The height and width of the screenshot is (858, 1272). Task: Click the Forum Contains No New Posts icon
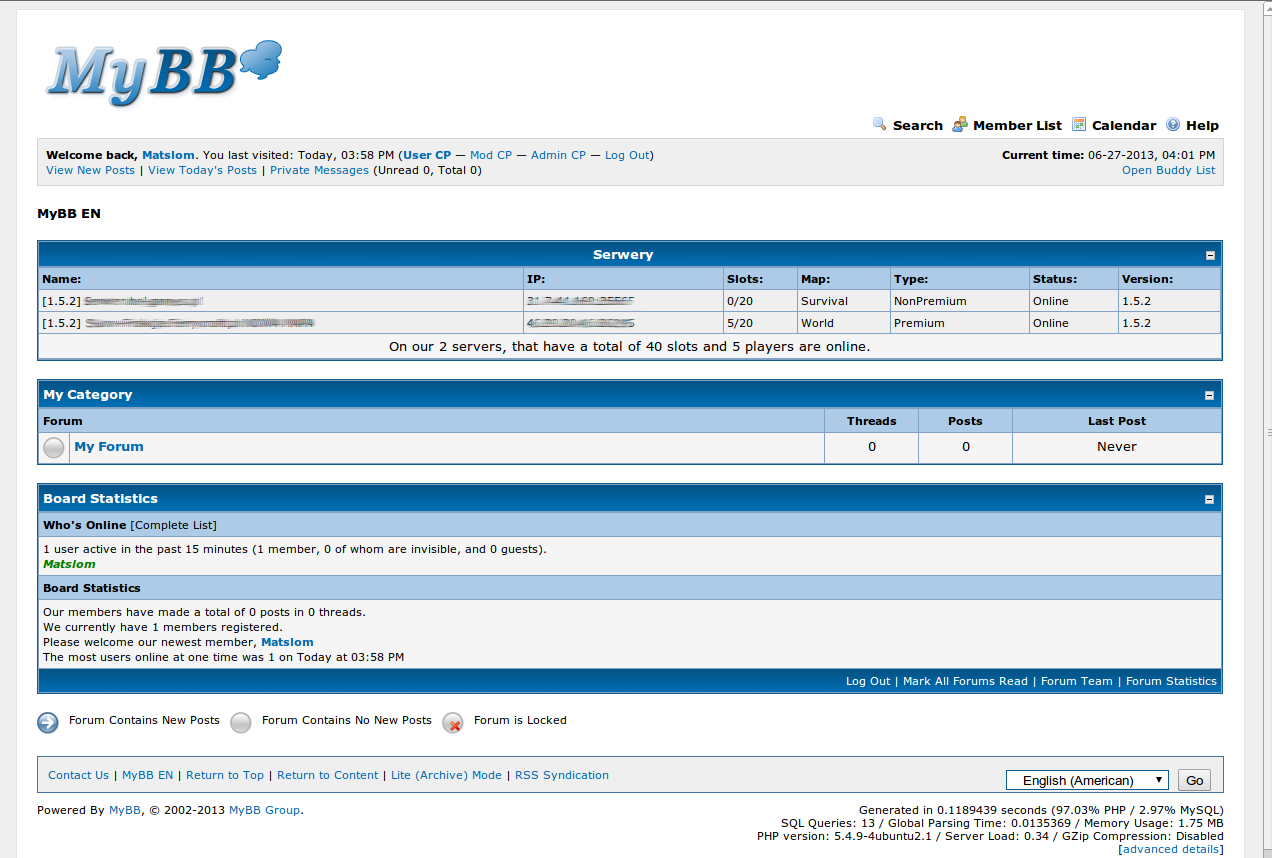click(x=241, y=722)
